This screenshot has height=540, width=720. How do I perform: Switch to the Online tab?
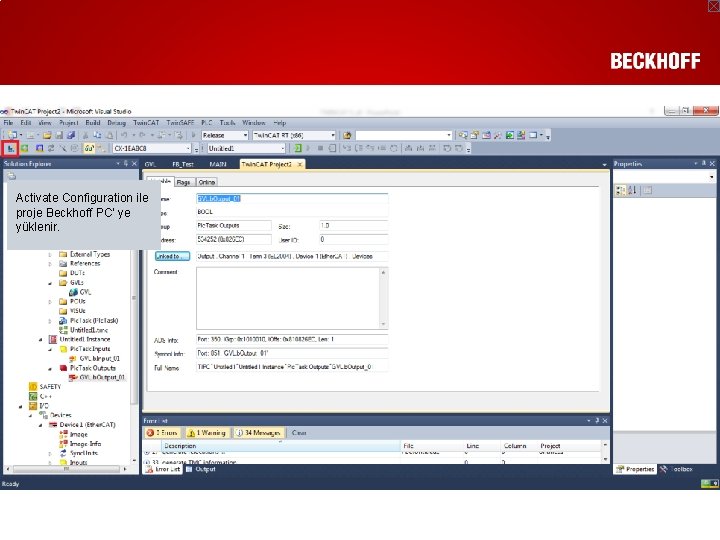click(207, 182)
